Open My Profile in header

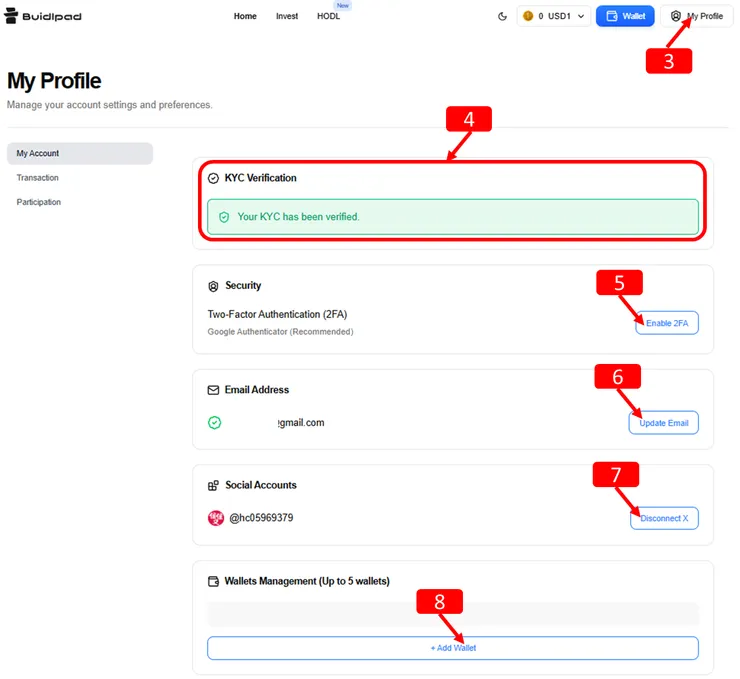(x=697, y=16)
